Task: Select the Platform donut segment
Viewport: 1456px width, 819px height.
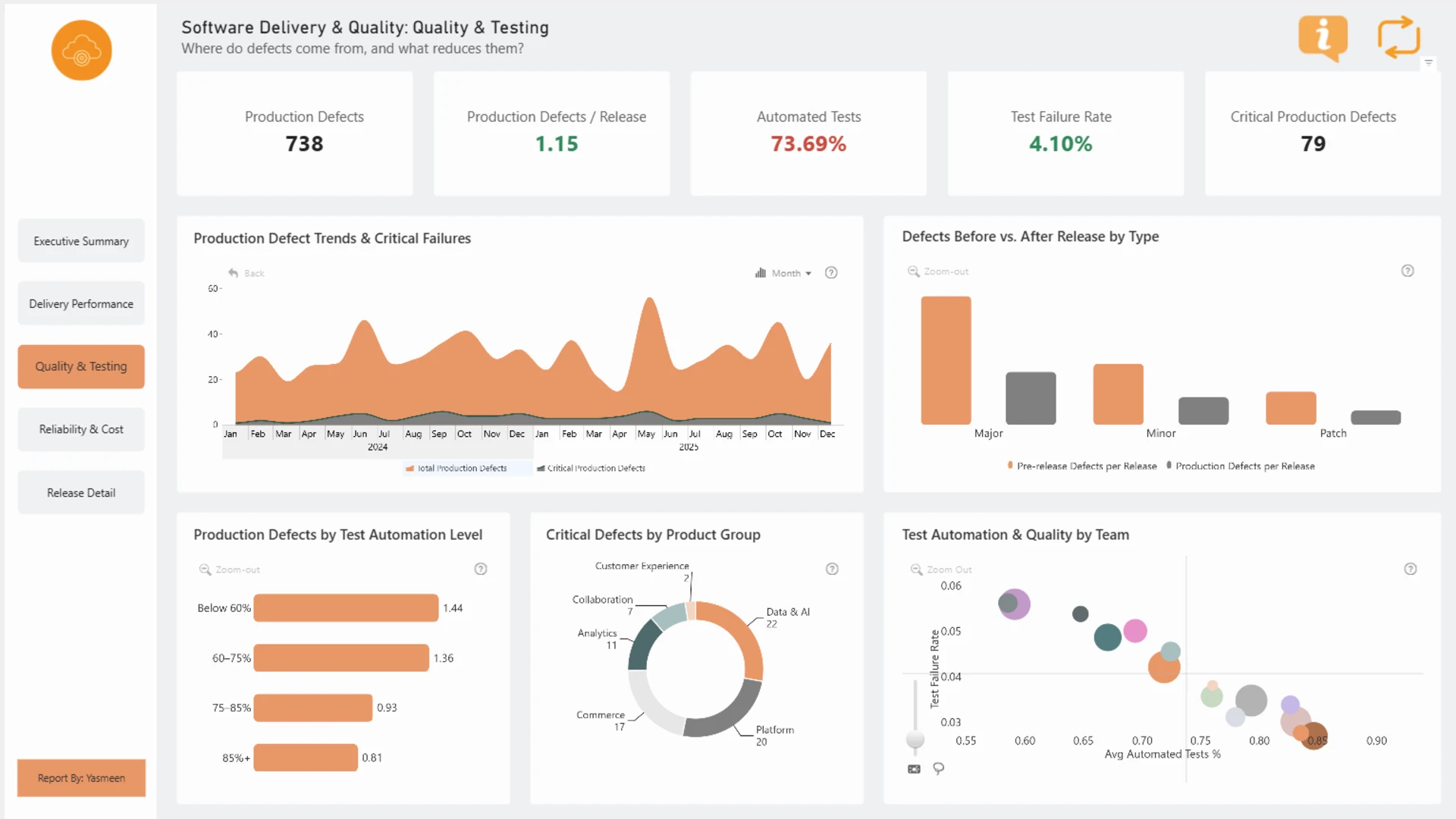Action: 730,716
